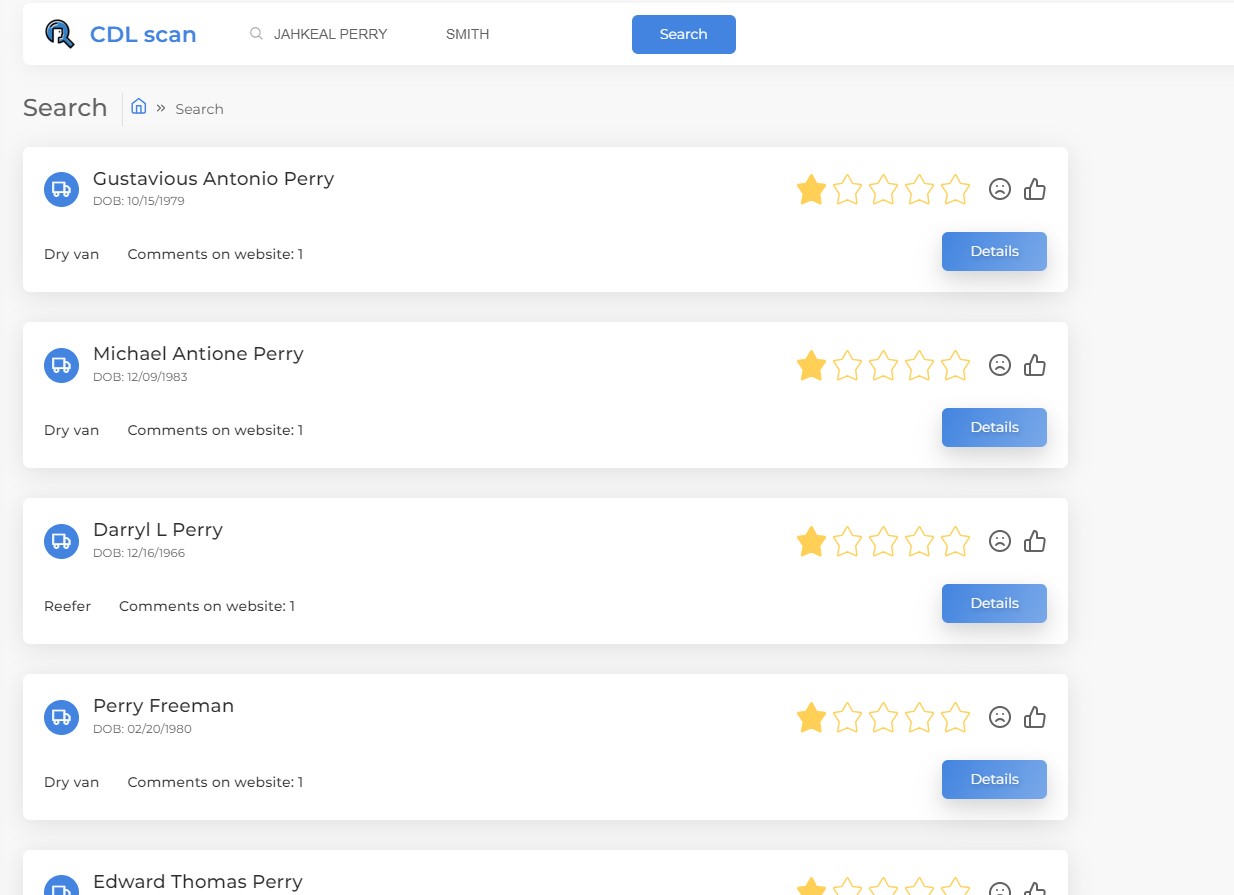Viewport: 1234px width, 895px height.
Task: Click the blue Search button
Action: pyautogui.click(x=684, y=34)
